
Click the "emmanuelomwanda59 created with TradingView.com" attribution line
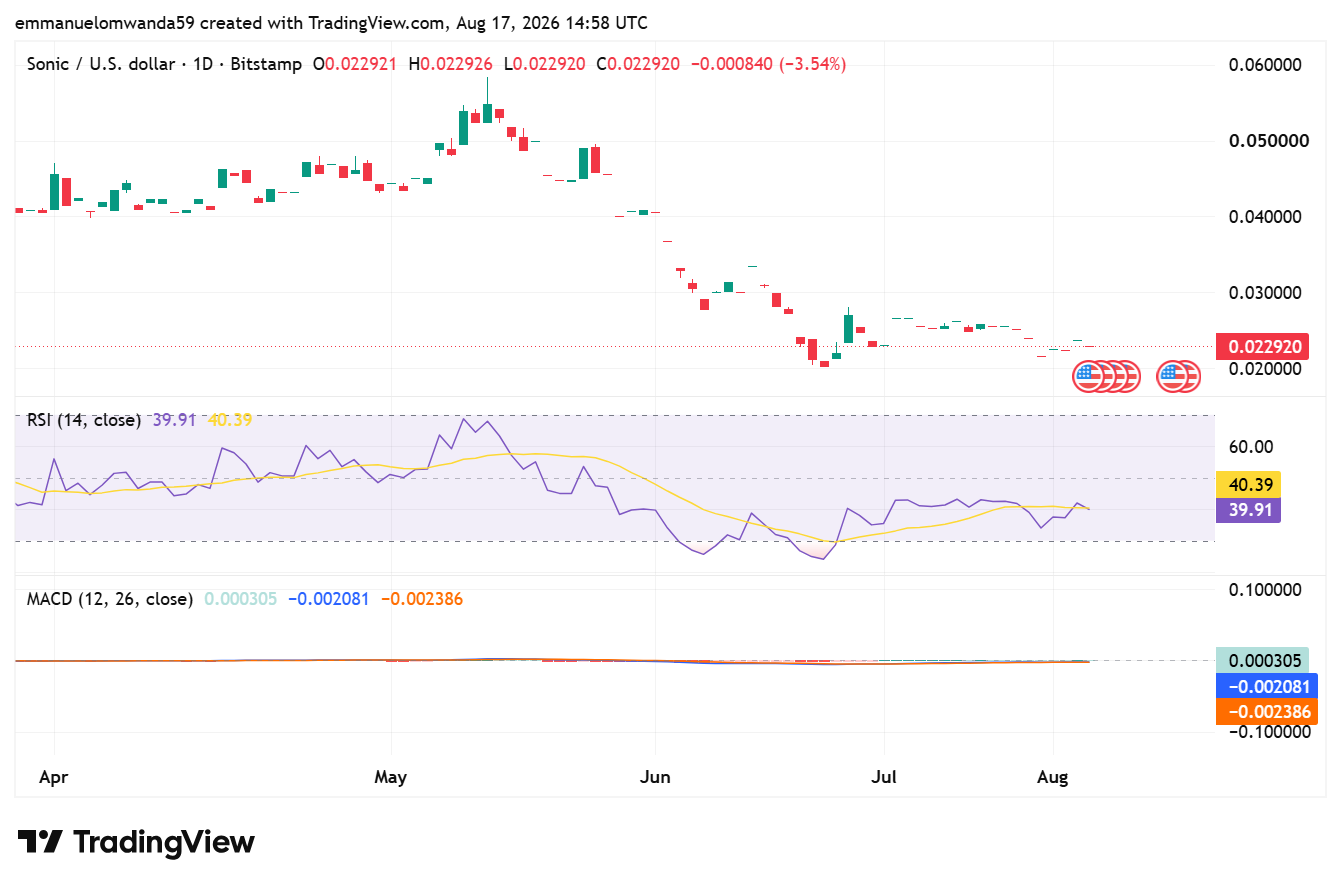pos(332,21)
